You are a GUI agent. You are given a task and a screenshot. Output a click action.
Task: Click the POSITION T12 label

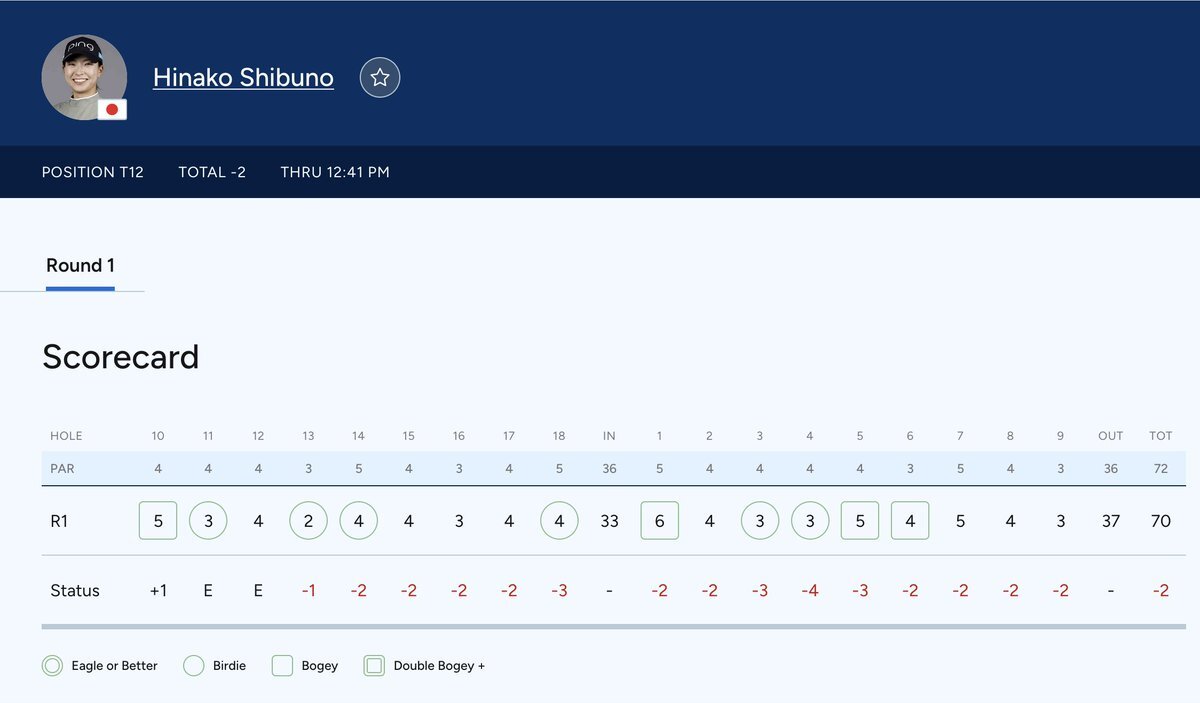pyautogui.click(x=93, y=172)
